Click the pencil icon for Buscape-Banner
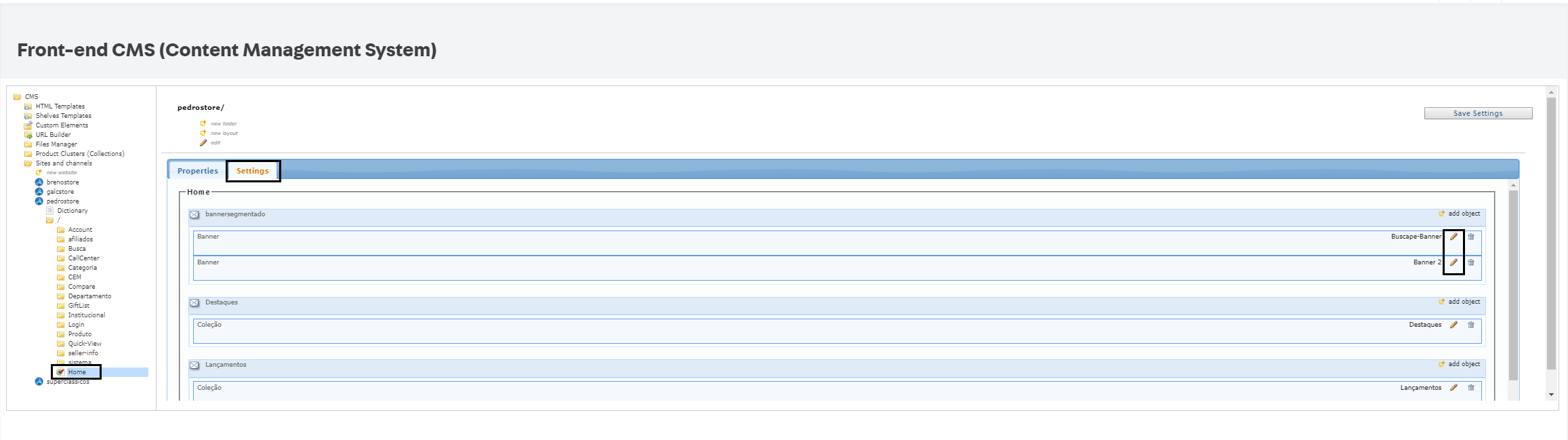This screenshot has height=440, width=1568. [1453, 237]
